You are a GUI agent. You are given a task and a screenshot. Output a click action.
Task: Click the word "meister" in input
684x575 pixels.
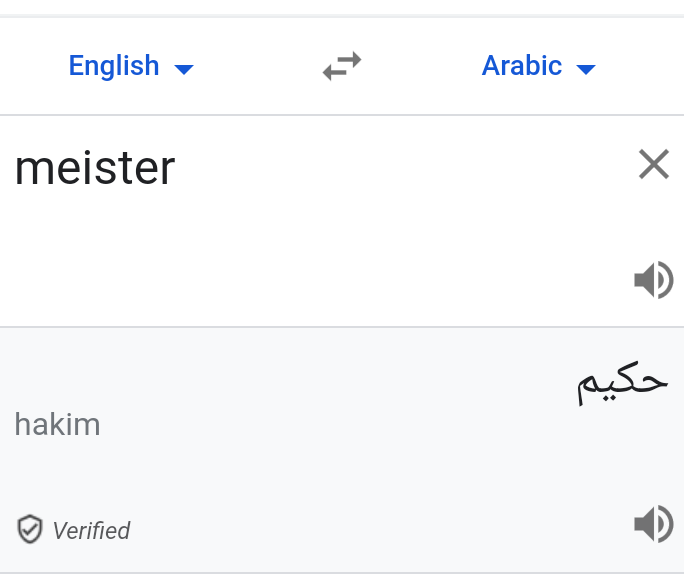pos(95,168)
